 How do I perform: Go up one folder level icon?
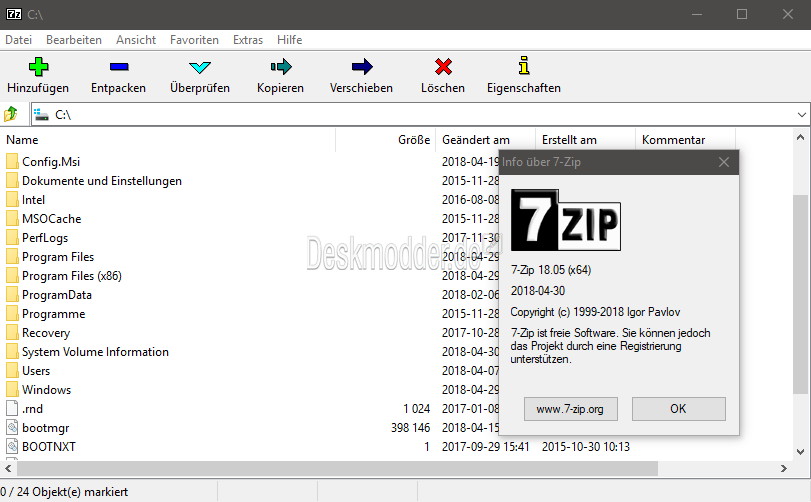(x=11, y=114)
